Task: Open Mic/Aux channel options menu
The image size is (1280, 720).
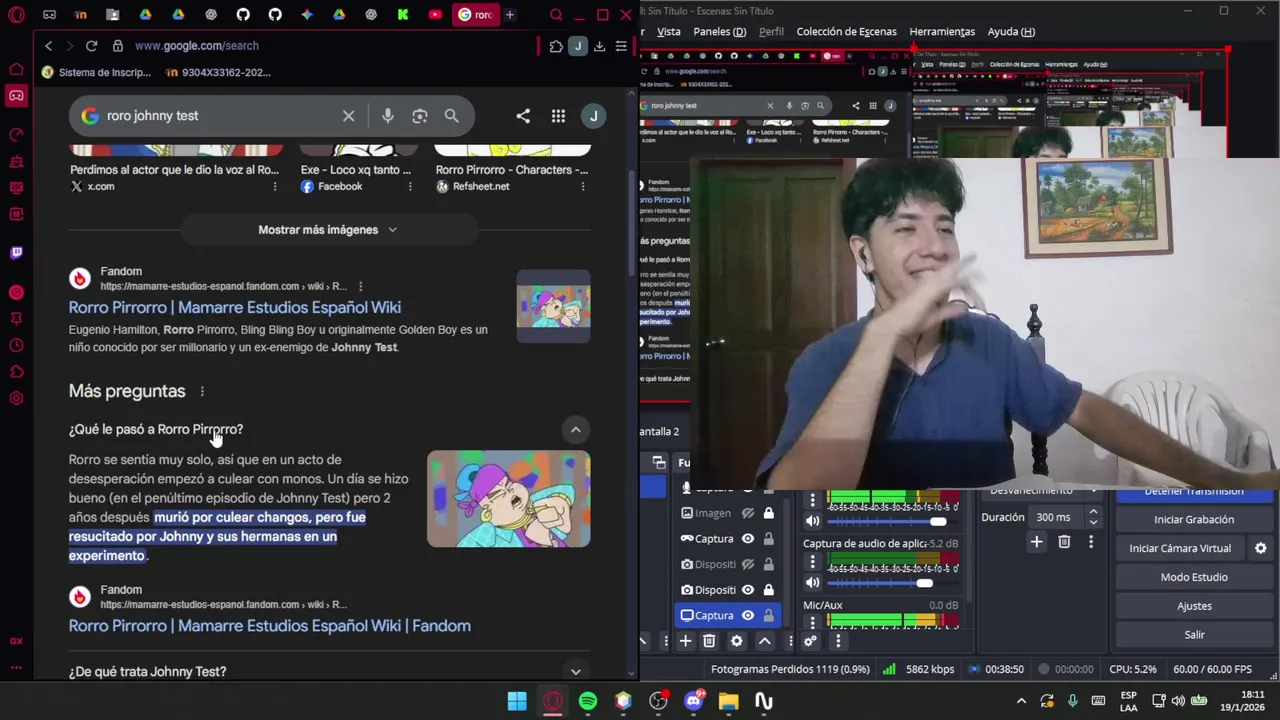Action: tap(812, 624)
